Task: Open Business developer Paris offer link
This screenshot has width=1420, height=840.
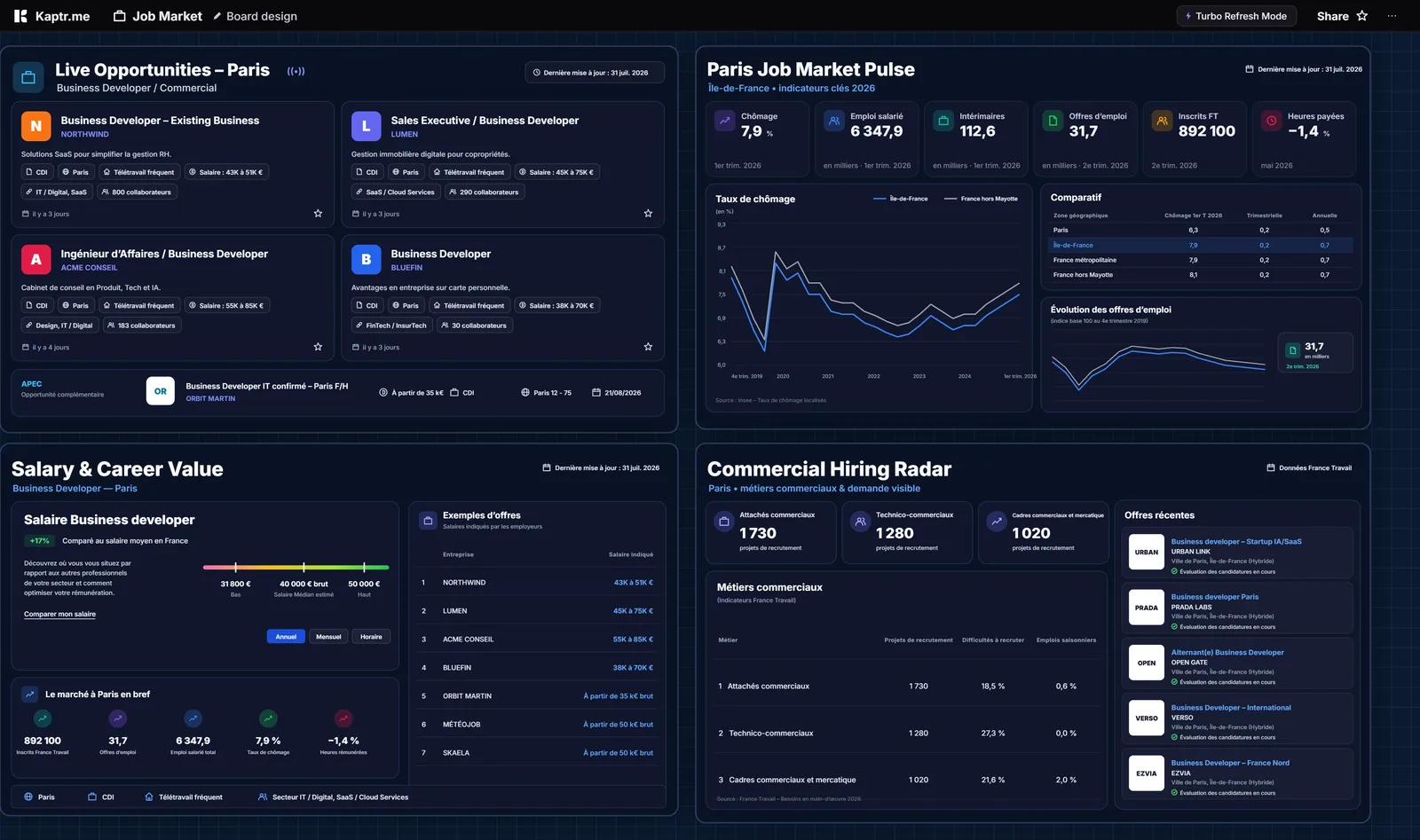Action: point(1215,597)
